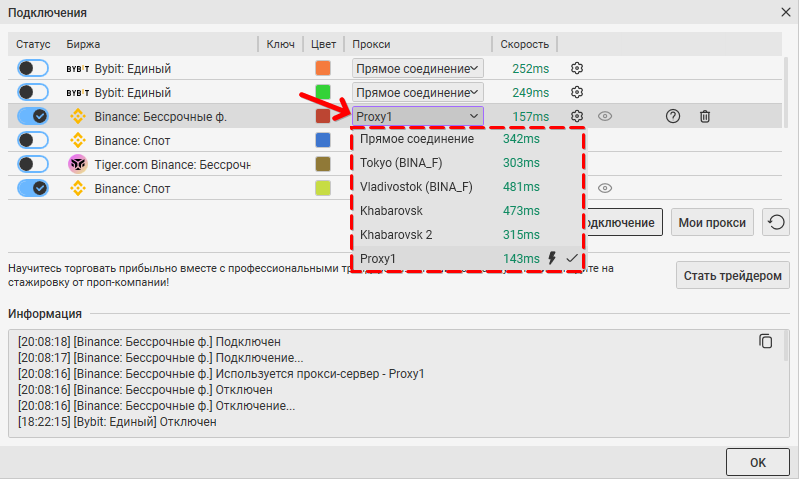Click the Tiger.com exchange icon
The image size is (799, 479).
[77, 164]
